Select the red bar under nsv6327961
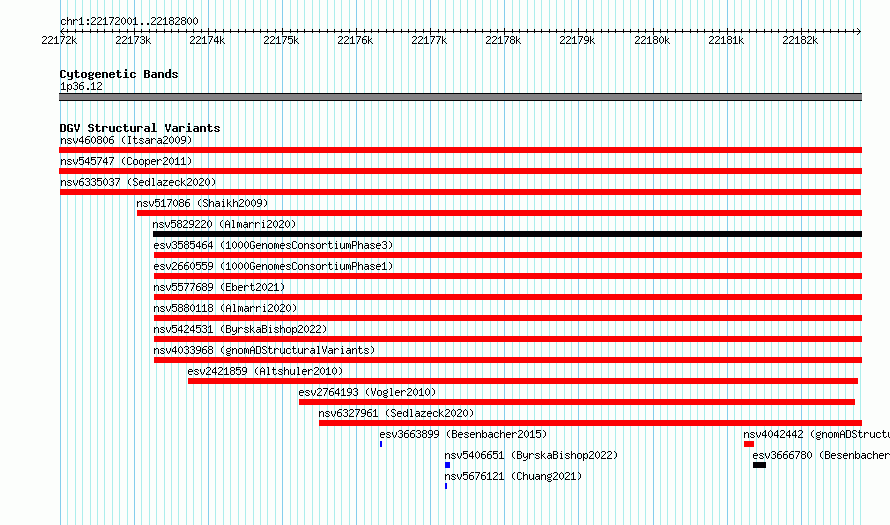 [x=590, y=423]
